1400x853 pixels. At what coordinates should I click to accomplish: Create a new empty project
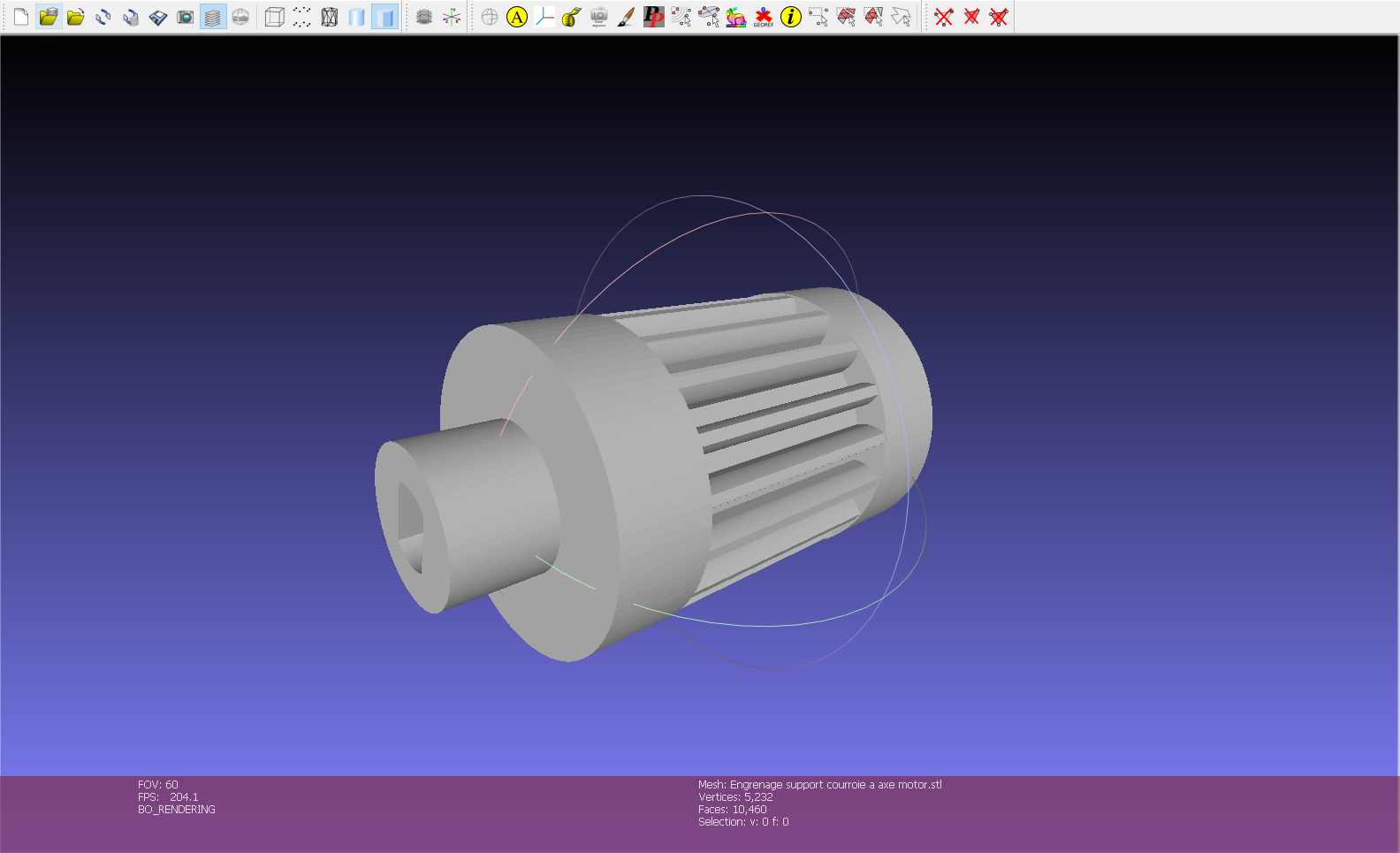tap(21, 17)
